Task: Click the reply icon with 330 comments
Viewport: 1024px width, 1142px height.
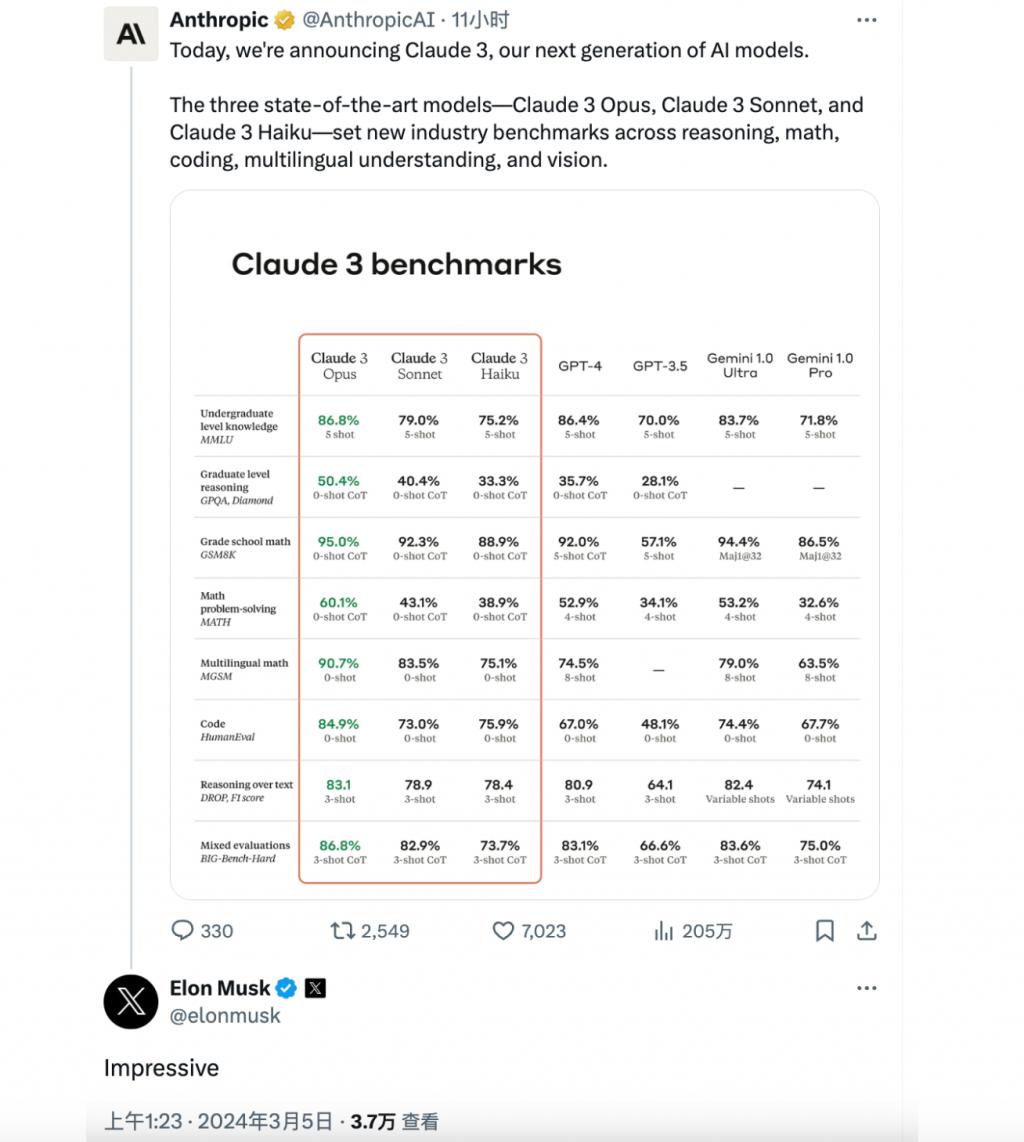Action: pyautogui.click(x=182, y=930)
